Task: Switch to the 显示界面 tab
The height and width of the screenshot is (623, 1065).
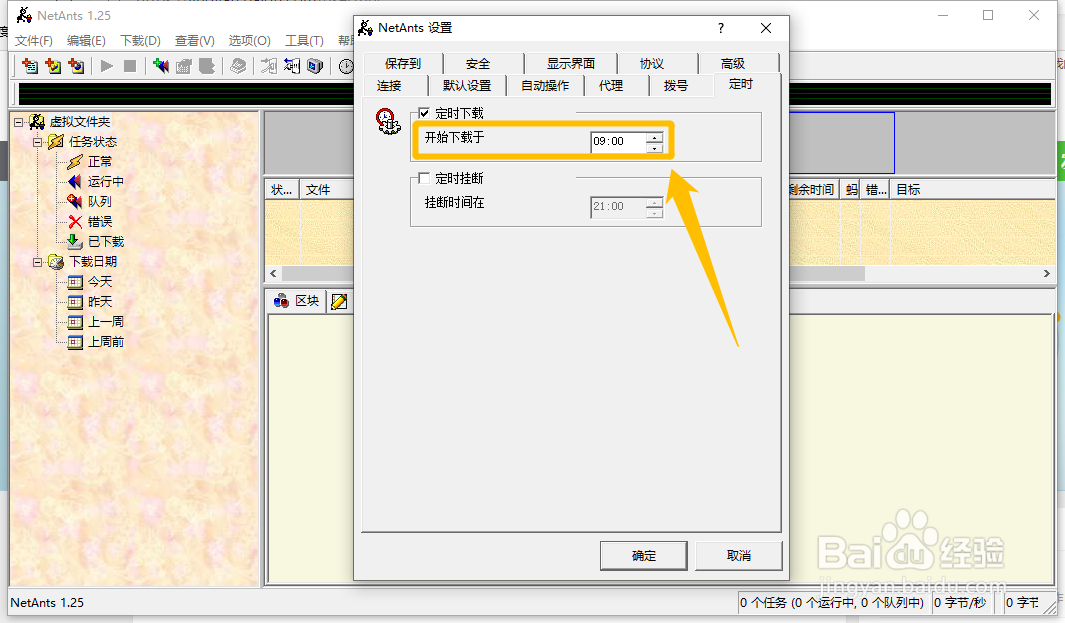Action: [571, 64]
